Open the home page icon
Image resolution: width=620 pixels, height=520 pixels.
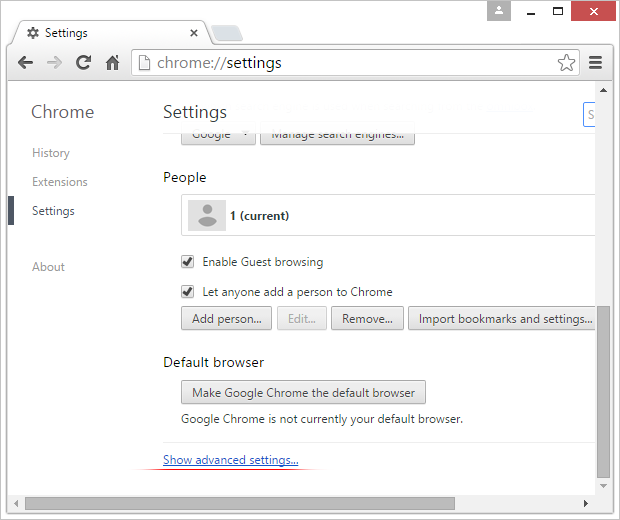coord(113,62)
